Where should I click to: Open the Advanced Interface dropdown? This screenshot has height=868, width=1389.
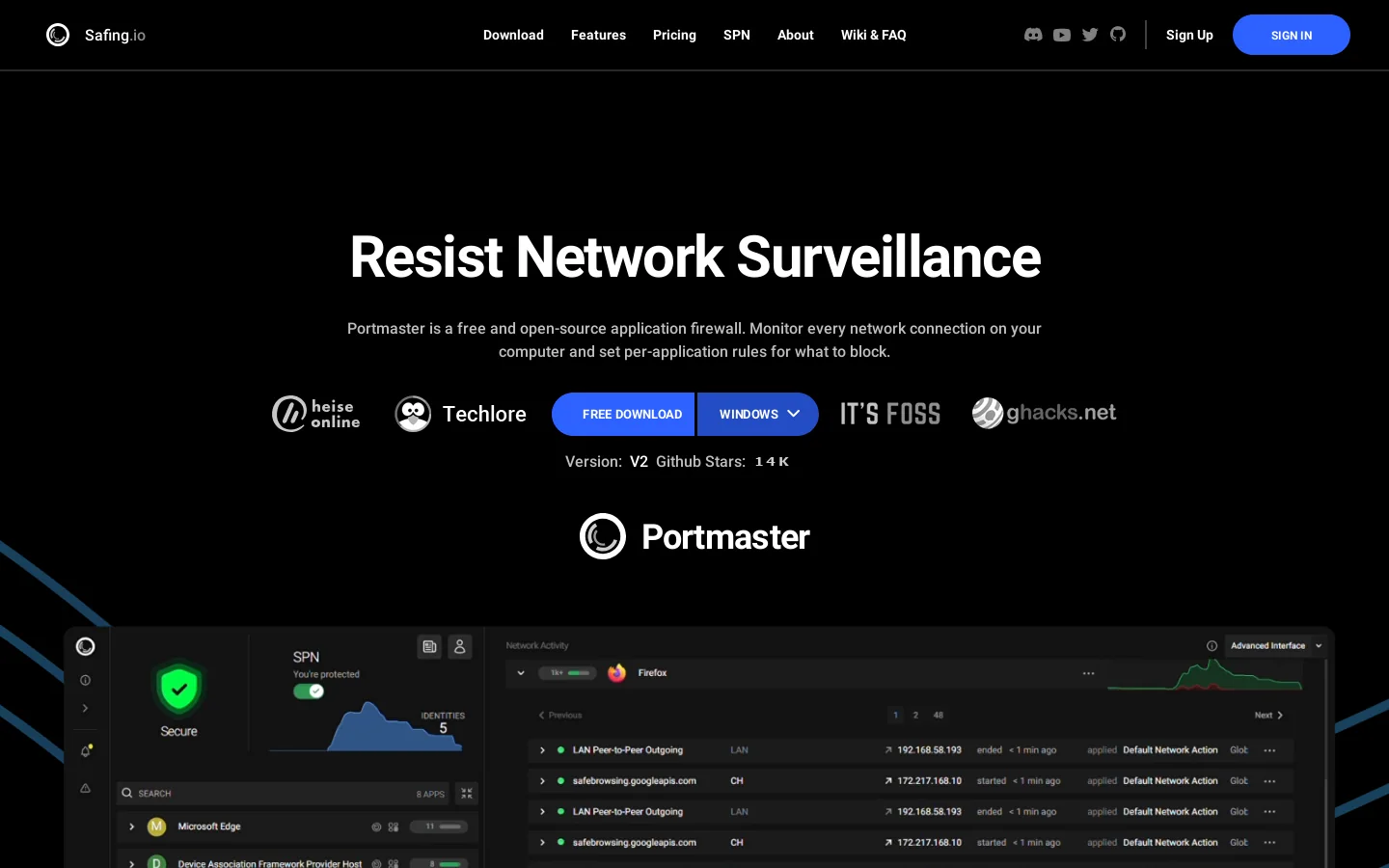point(1275,646)
